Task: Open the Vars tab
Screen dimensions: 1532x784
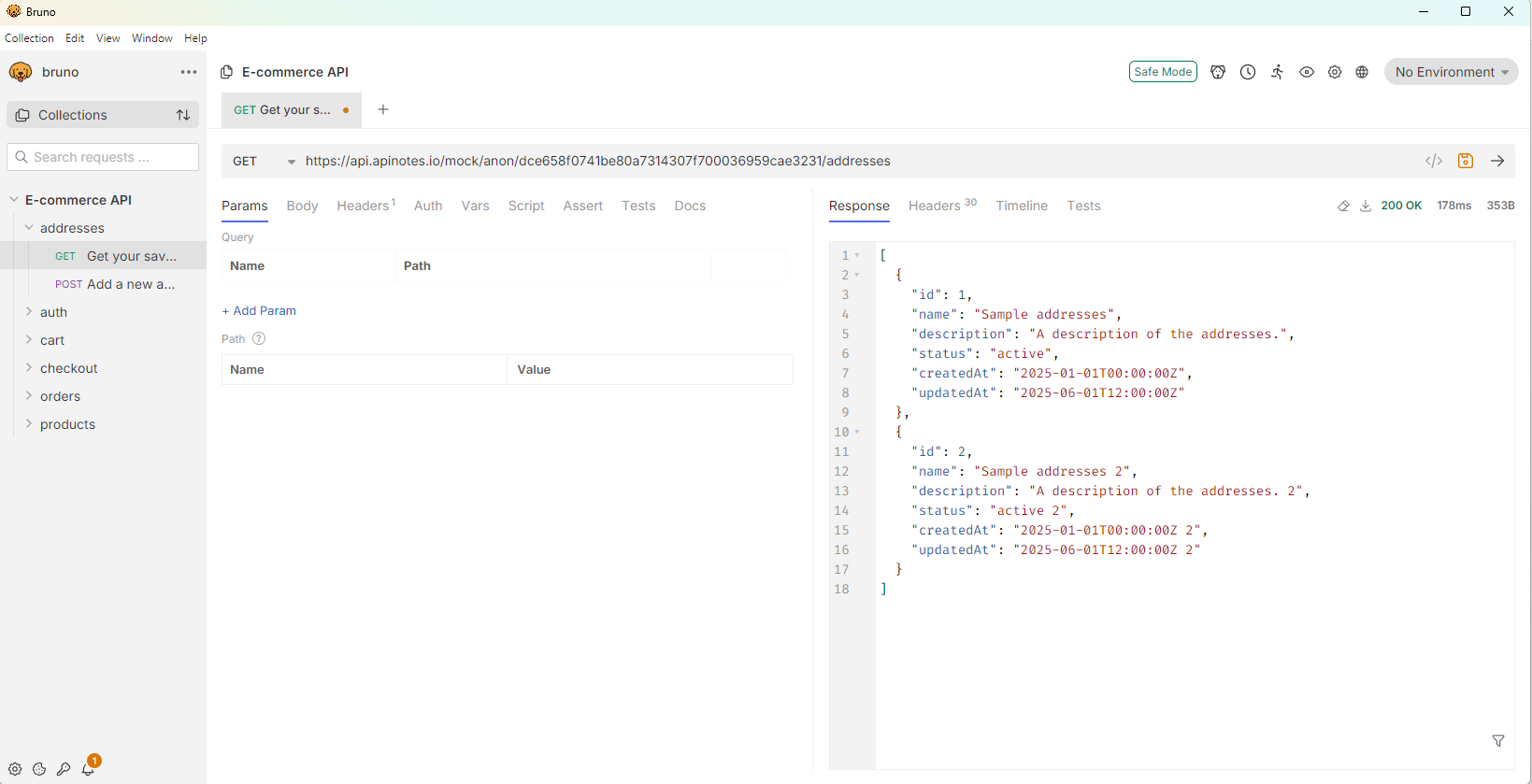Action: (475, 206)
